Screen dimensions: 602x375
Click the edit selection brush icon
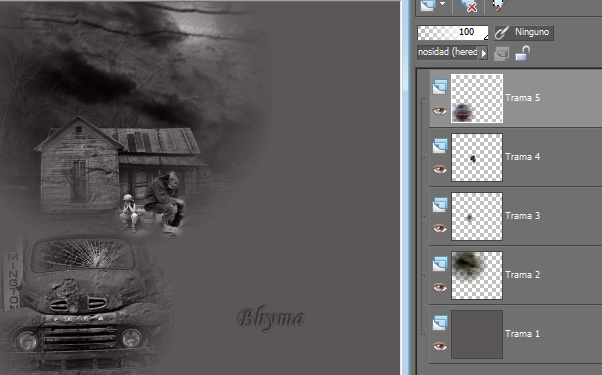click(x=499, y=5)
